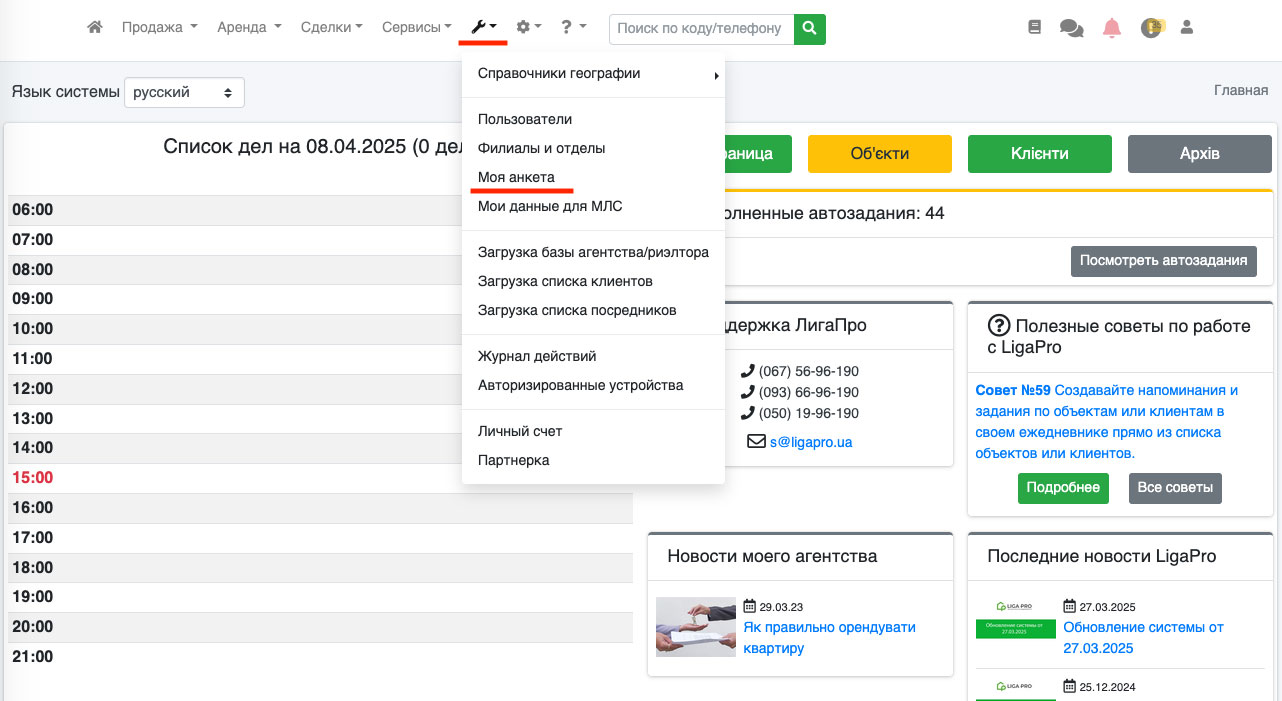Open the gear settings menu
This screenshot has height=701, width=1282.
point(528,28)
